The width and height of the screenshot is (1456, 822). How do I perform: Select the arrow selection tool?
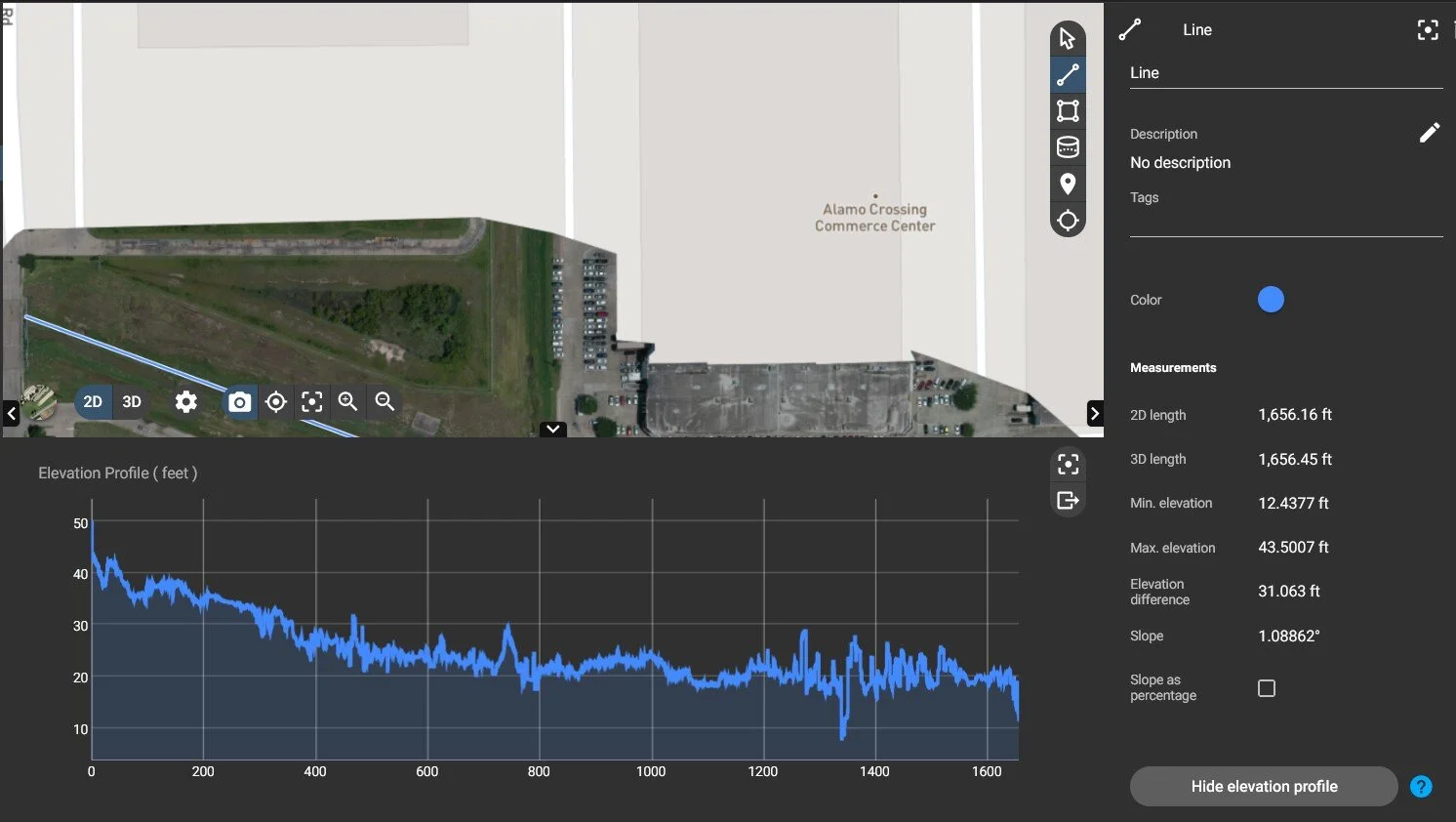1068,37
